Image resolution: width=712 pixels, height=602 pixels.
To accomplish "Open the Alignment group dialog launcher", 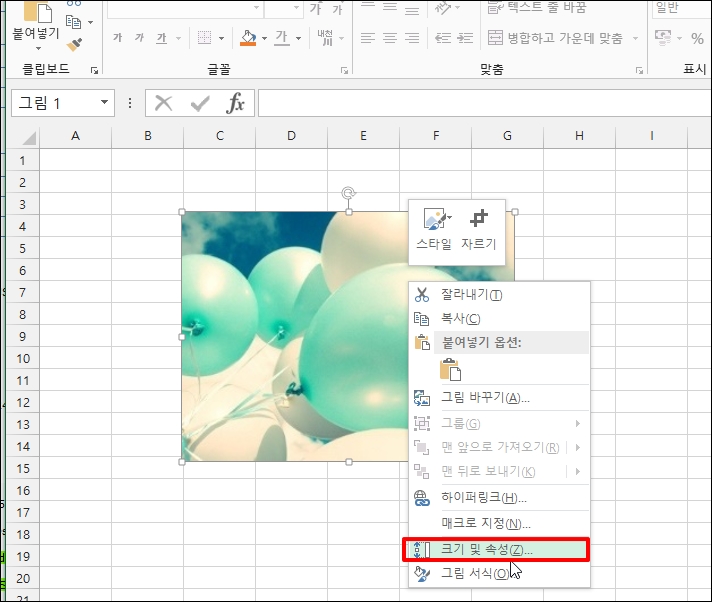I will 639,70.
